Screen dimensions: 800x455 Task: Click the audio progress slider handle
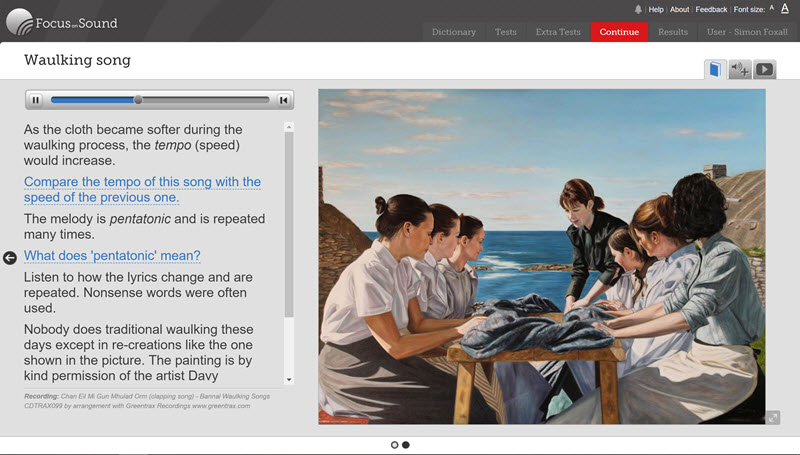(138, 100)
